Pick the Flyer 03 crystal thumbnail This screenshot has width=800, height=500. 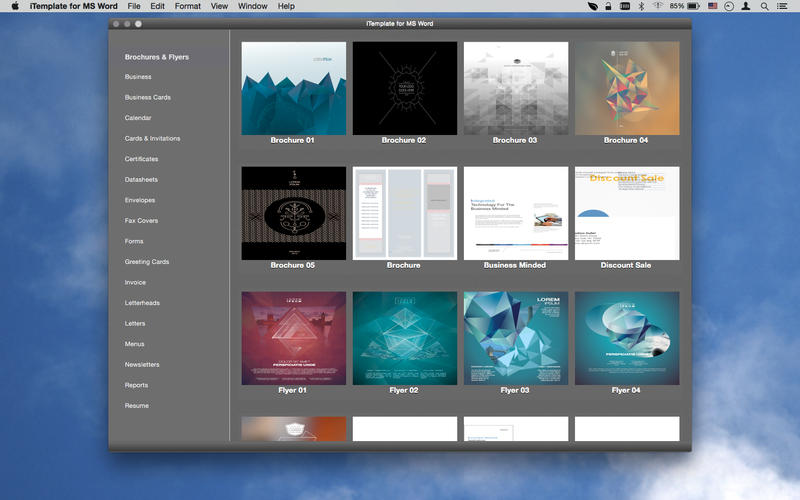(516, 338)
